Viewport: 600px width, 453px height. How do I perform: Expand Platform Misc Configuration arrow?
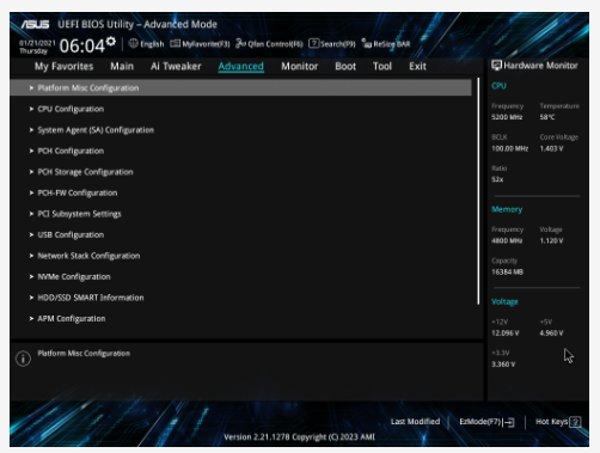tap(31, 88)
